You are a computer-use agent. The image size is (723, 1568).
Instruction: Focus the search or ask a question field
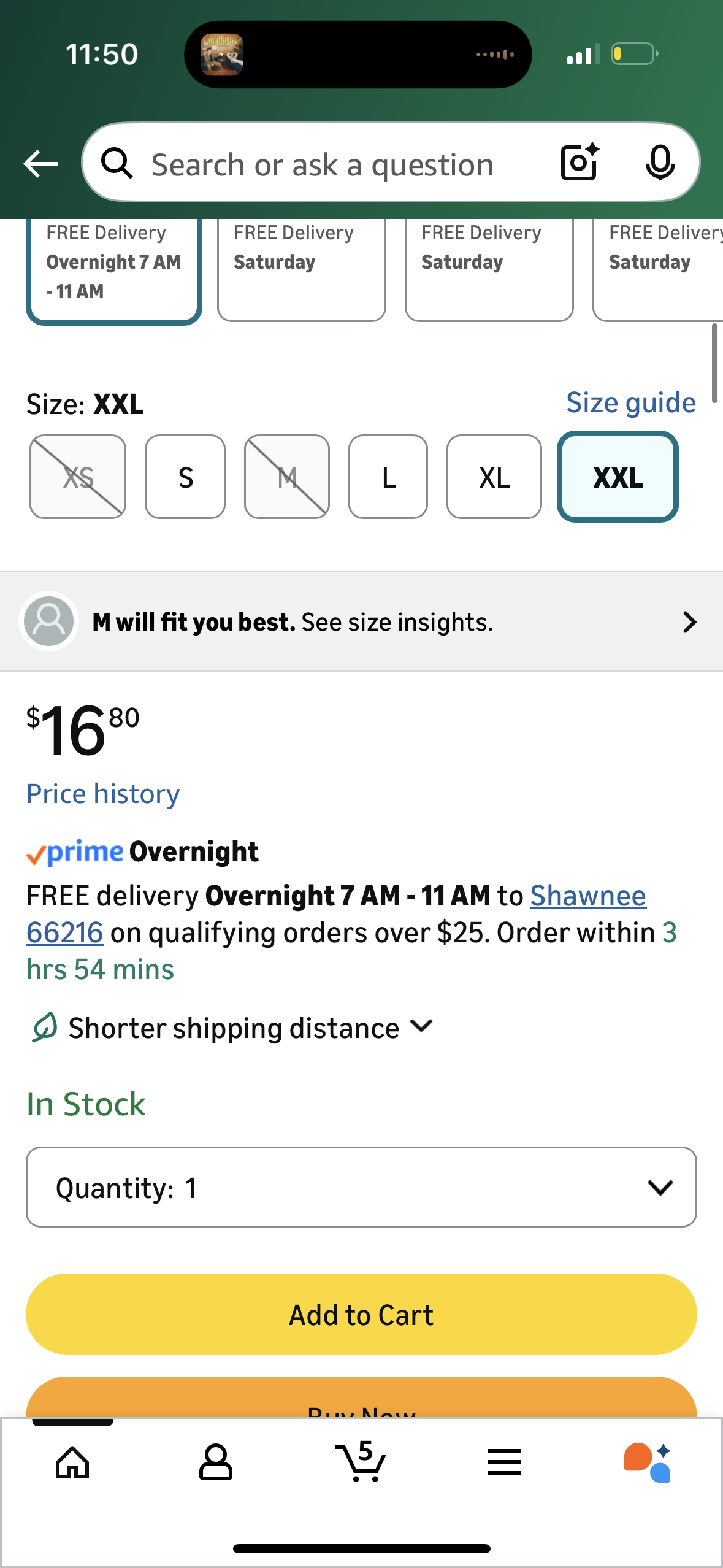click(322, 164)
